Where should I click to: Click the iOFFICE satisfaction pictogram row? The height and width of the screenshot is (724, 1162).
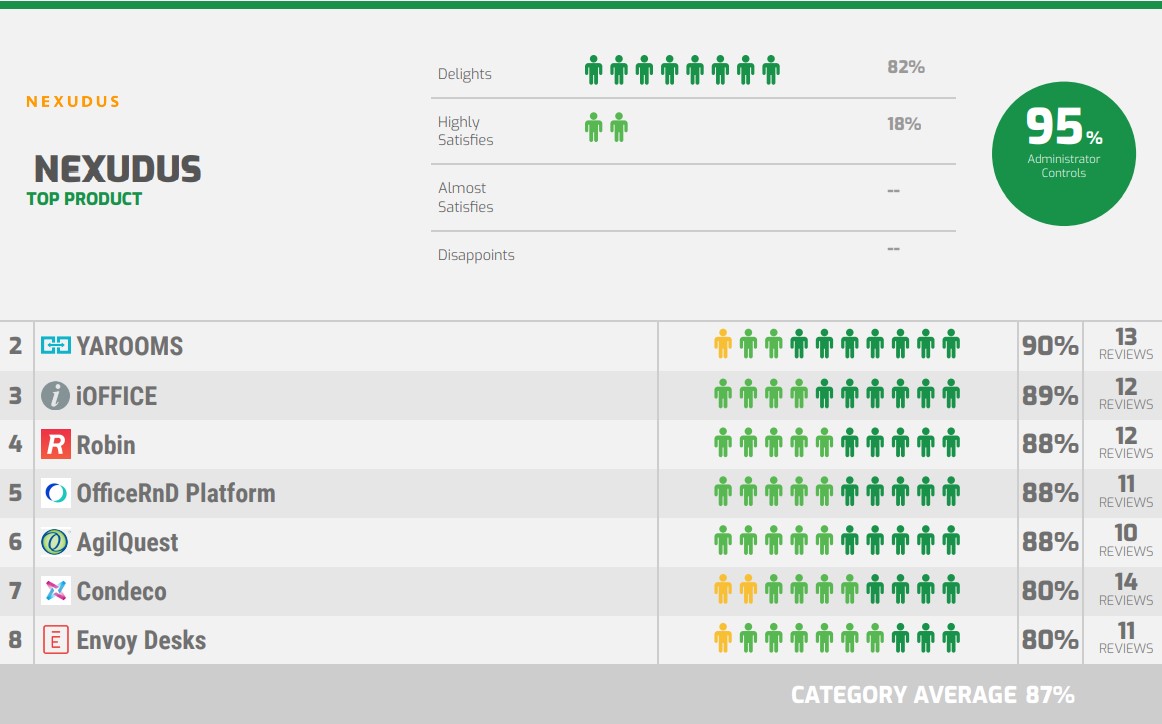point(837,393)
